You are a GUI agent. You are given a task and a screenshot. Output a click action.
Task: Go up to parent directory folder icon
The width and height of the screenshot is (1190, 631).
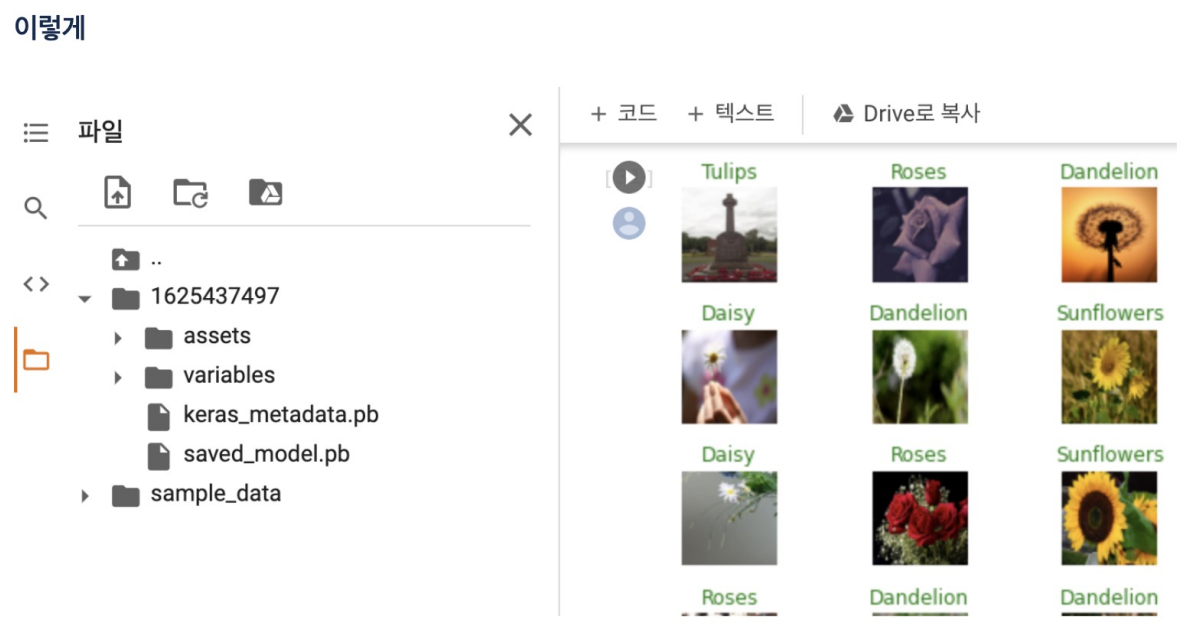125,260
